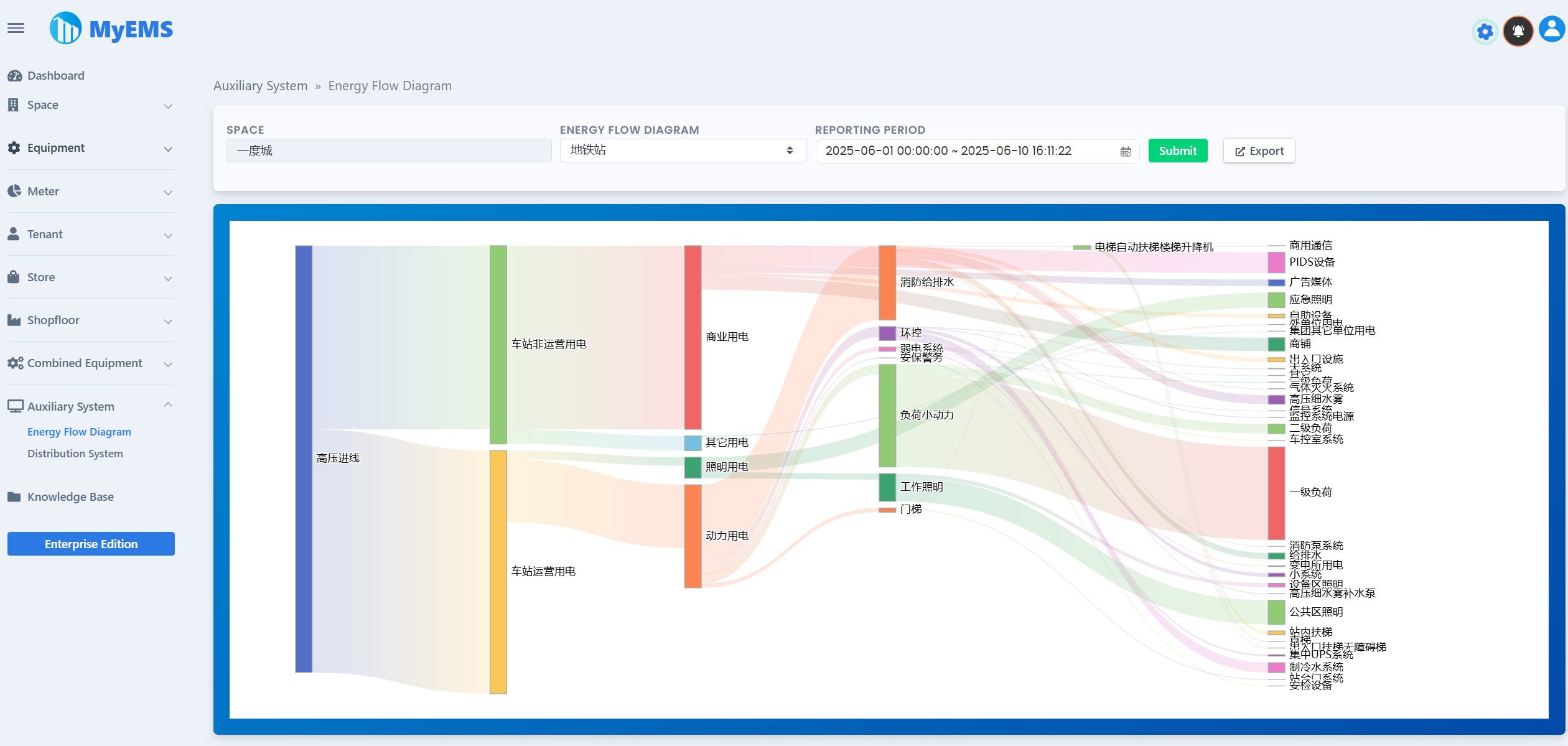Click the Submit button
Screen dimensions: 1568x746
tap(1177, 151)
